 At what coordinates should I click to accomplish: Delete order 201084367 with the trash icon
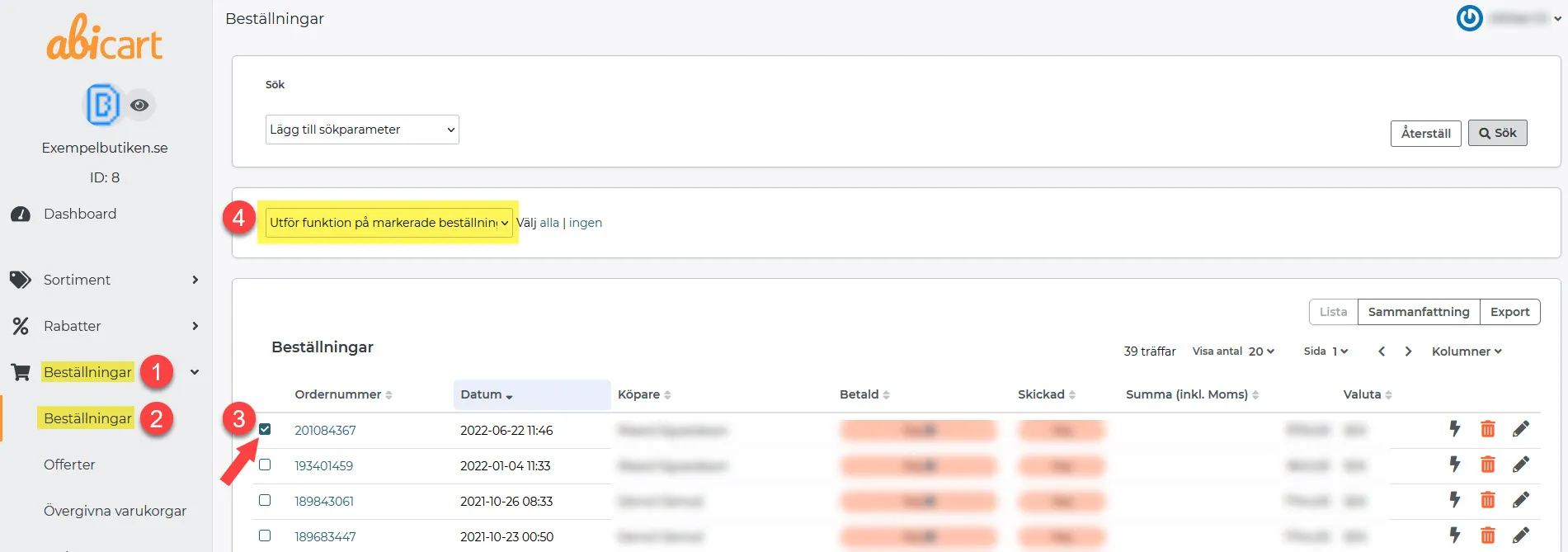pyautogui.click(x=1488, y=429)
